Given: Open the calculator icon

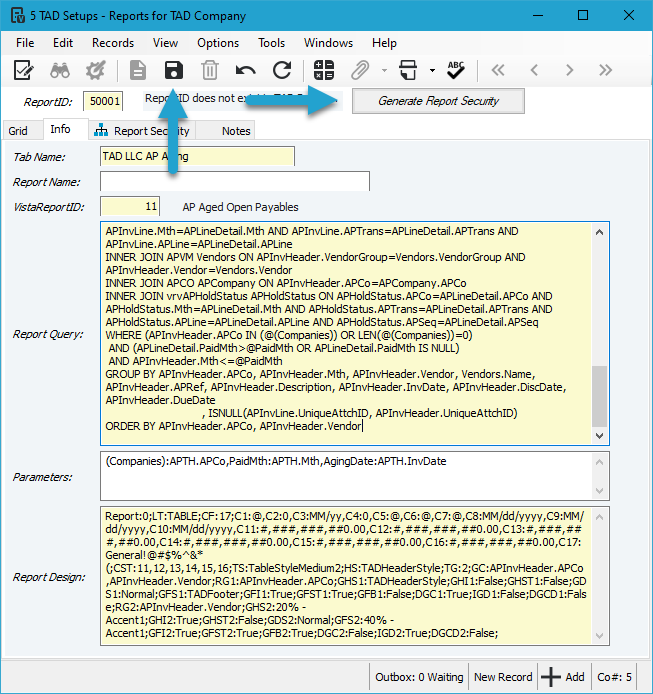Looking at the screenshot, I should pyautogui.click(x=324, y=70).
